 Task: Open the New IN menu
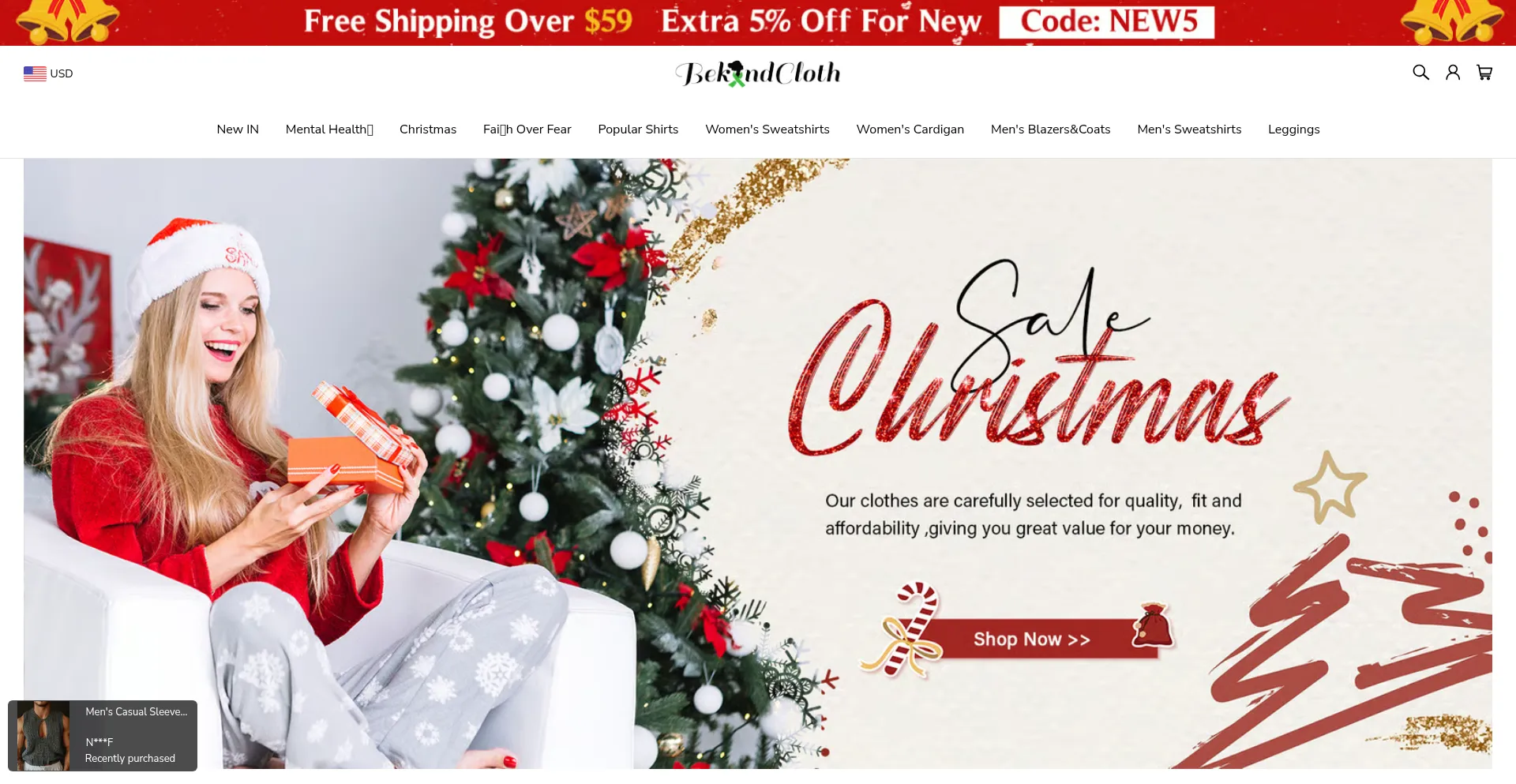(238, 129)
